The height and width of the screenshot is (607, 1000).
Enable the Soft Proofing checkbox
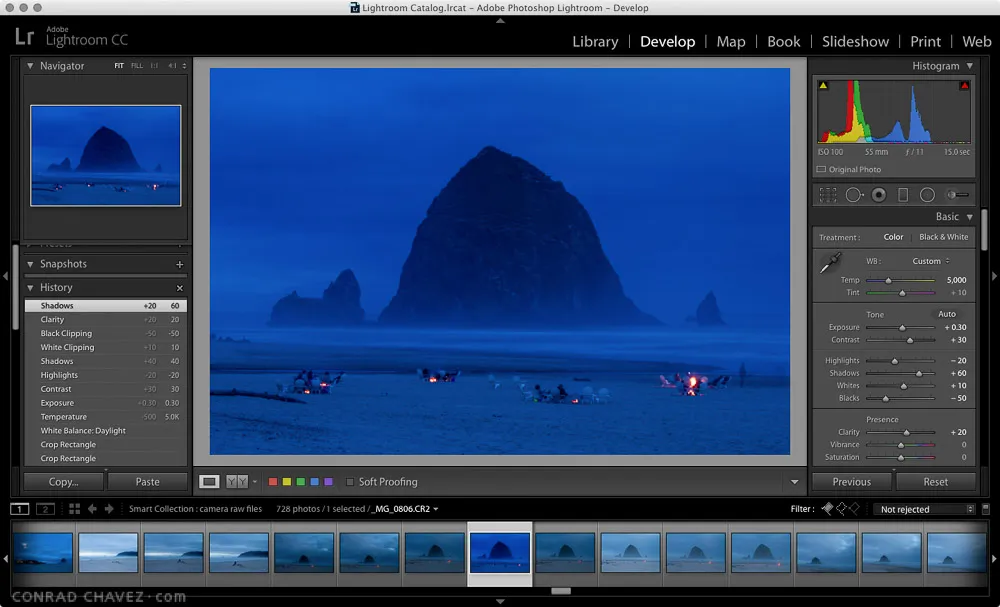[350, 482]
